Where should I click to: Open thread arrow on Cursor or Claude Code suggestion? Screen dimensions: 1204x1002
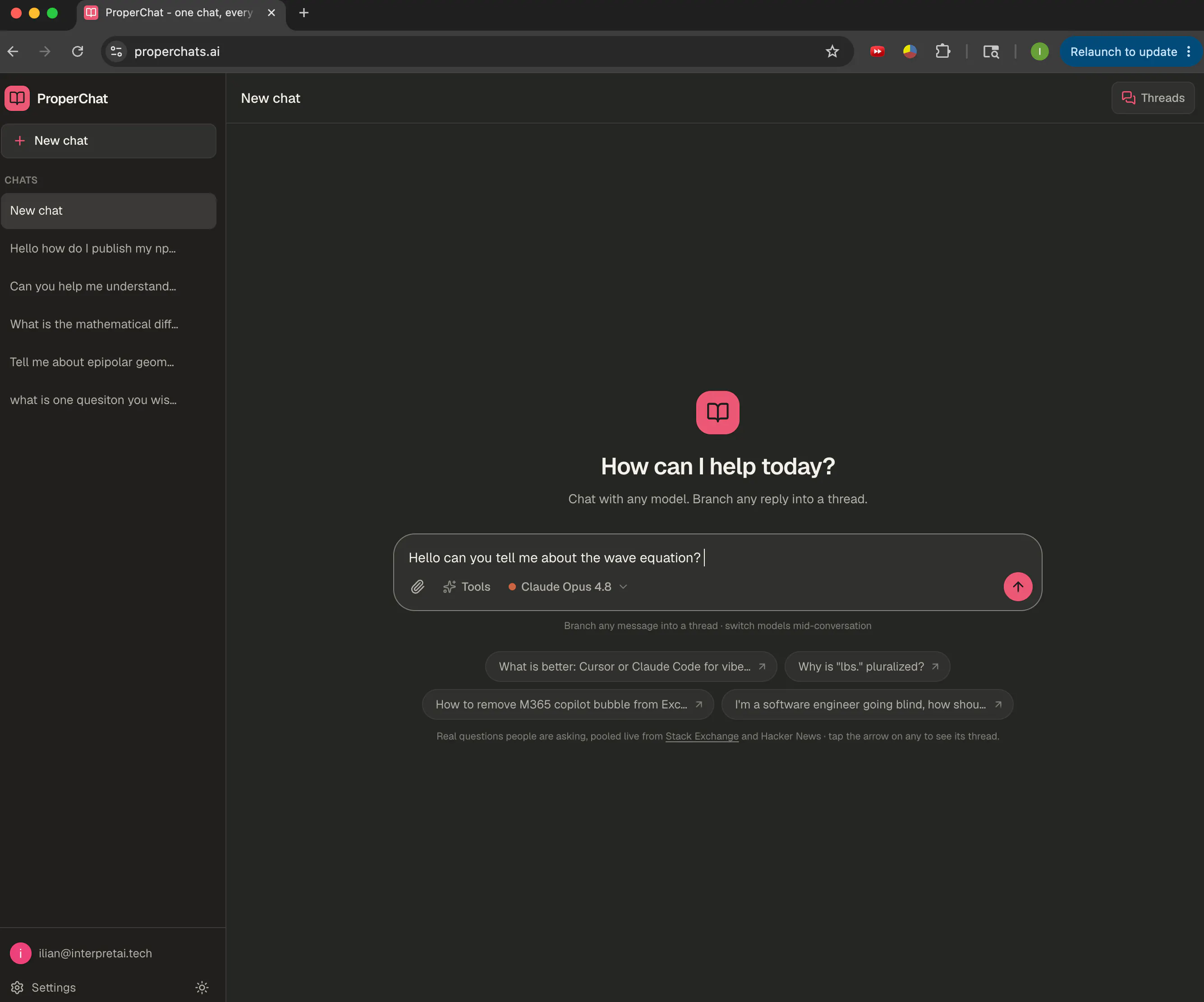pyautogui.click(x=763, y=666)
